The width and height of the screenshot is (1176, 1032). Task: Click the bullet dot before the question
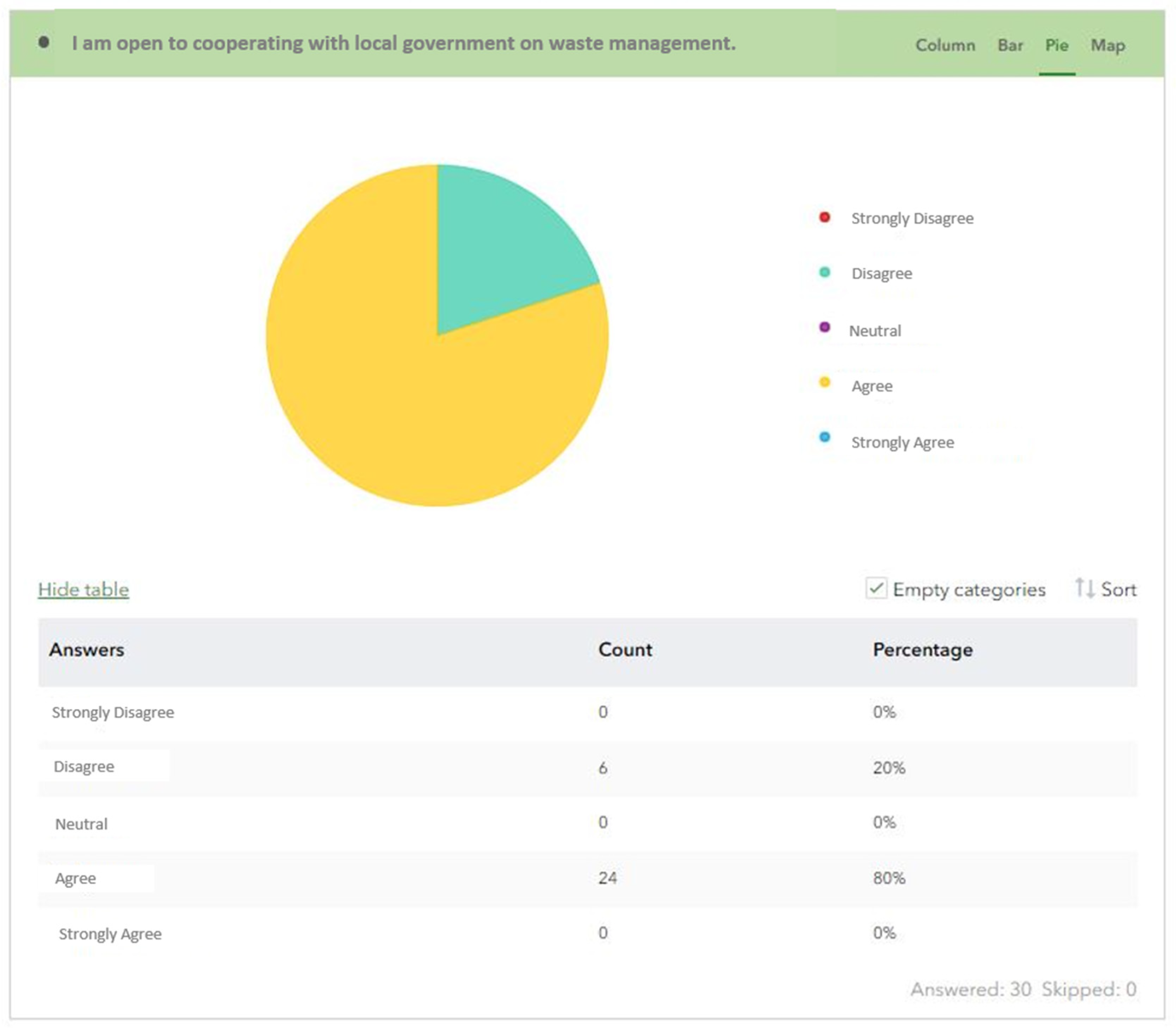(44, 42)
